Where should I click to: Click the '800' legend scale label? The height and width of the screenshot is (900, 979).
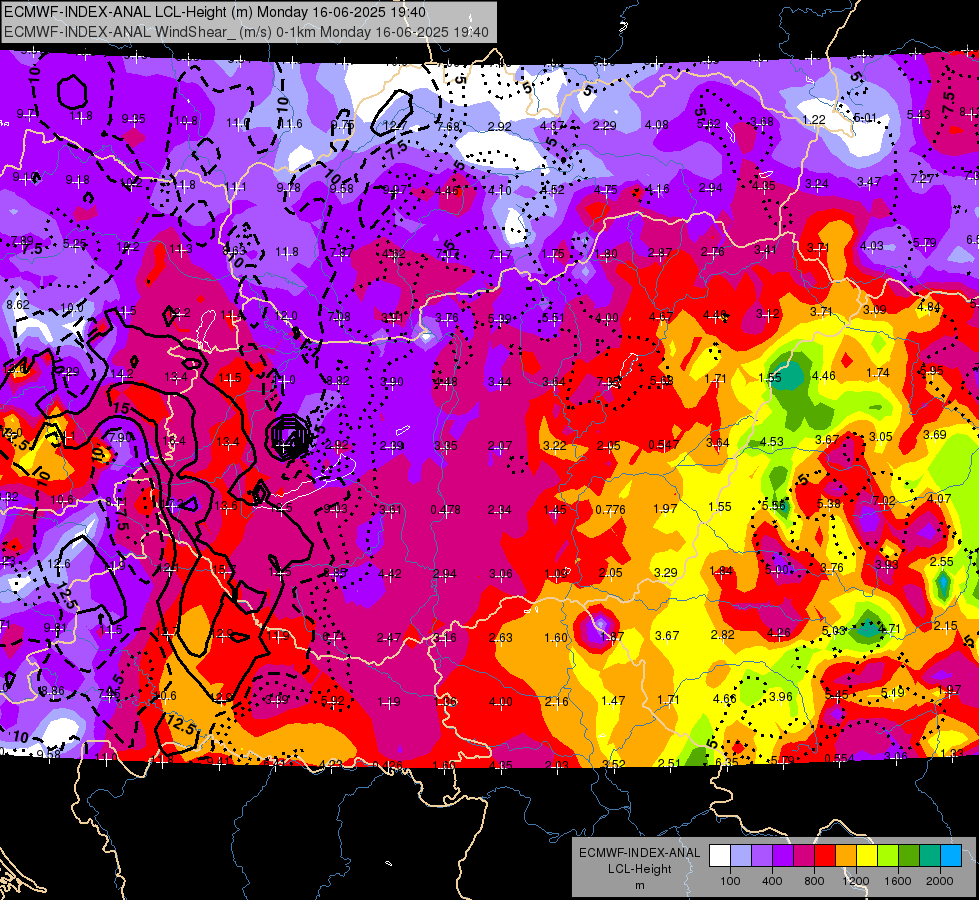[814, 881]
